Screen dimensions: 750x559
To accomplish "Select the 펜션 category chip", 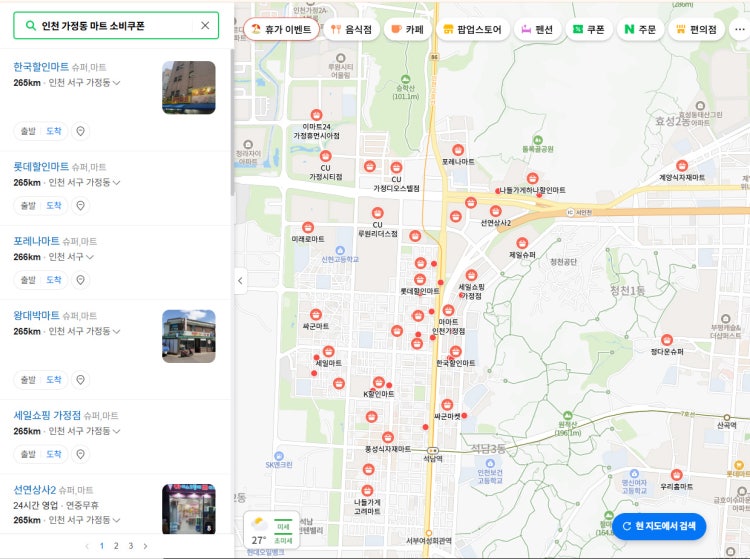I will (x=537, y=29).
